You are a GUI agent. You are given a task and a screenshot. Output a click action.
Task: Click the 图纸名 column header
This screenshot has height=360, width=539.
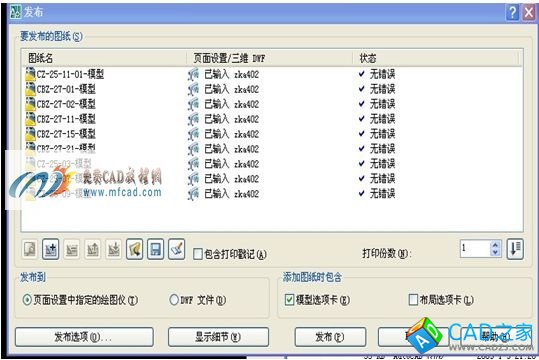[x=104, y=58]
